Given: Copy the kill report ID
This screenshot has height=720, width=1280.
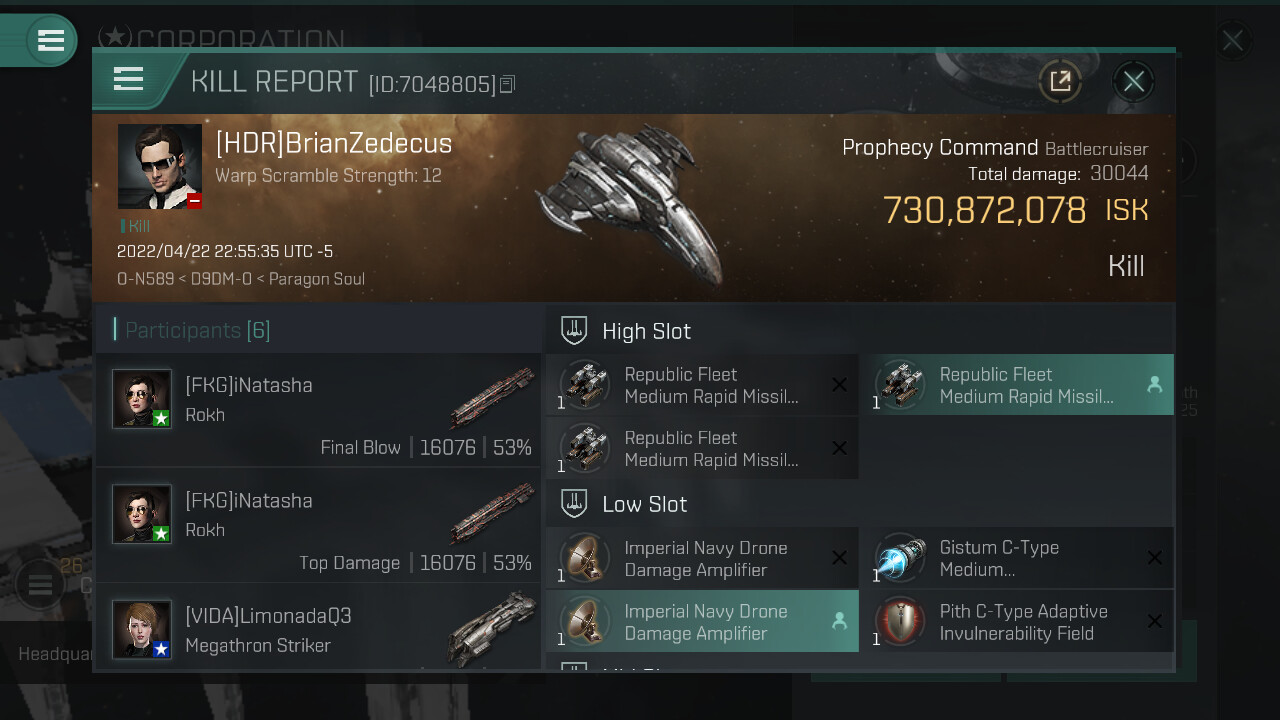Looking at the screenshot, I should pyautogui.click(x=507, y=85).
